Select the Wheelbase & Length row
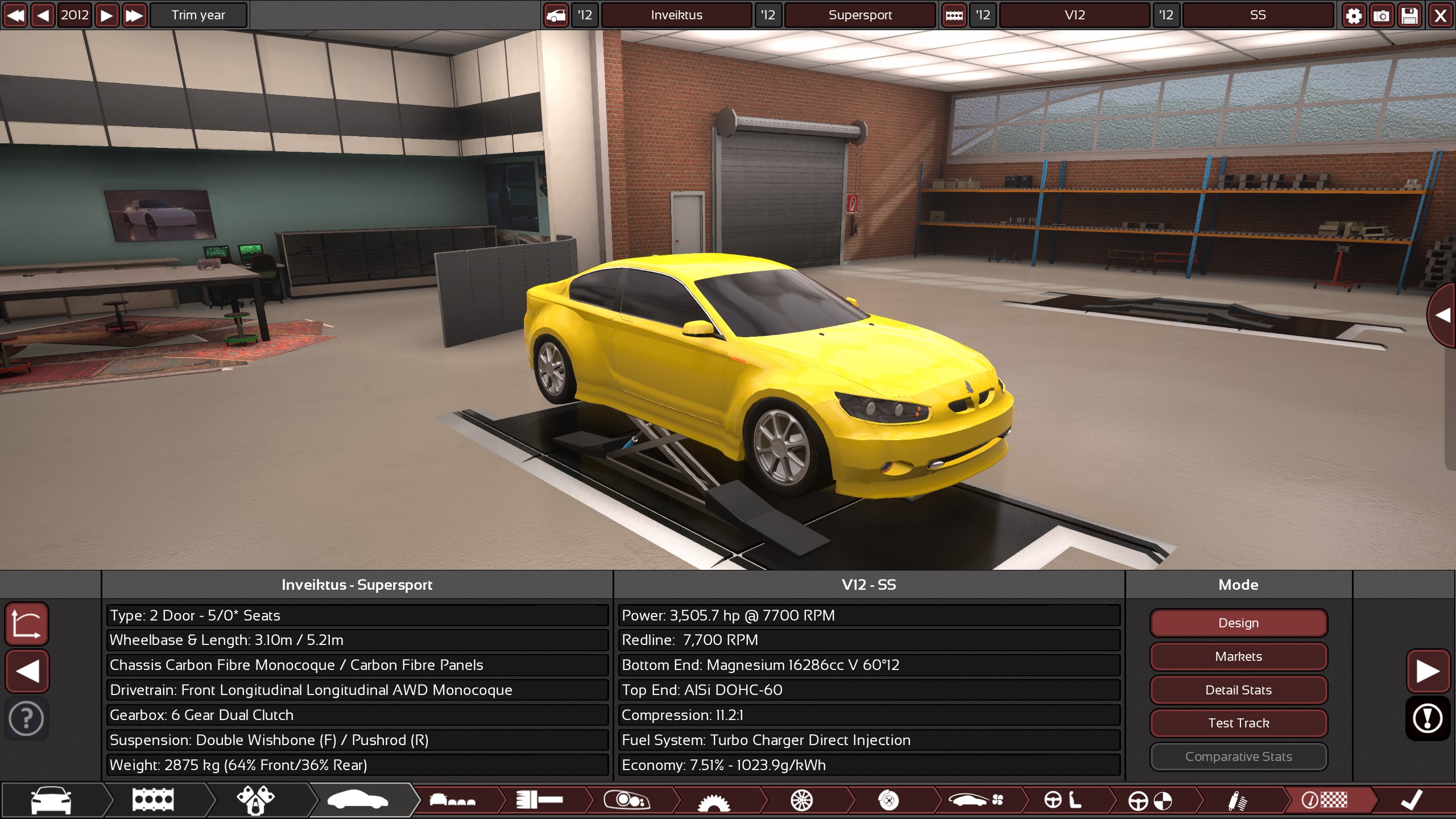Viewport: 1456px width, 819px height. pos(357,640)
